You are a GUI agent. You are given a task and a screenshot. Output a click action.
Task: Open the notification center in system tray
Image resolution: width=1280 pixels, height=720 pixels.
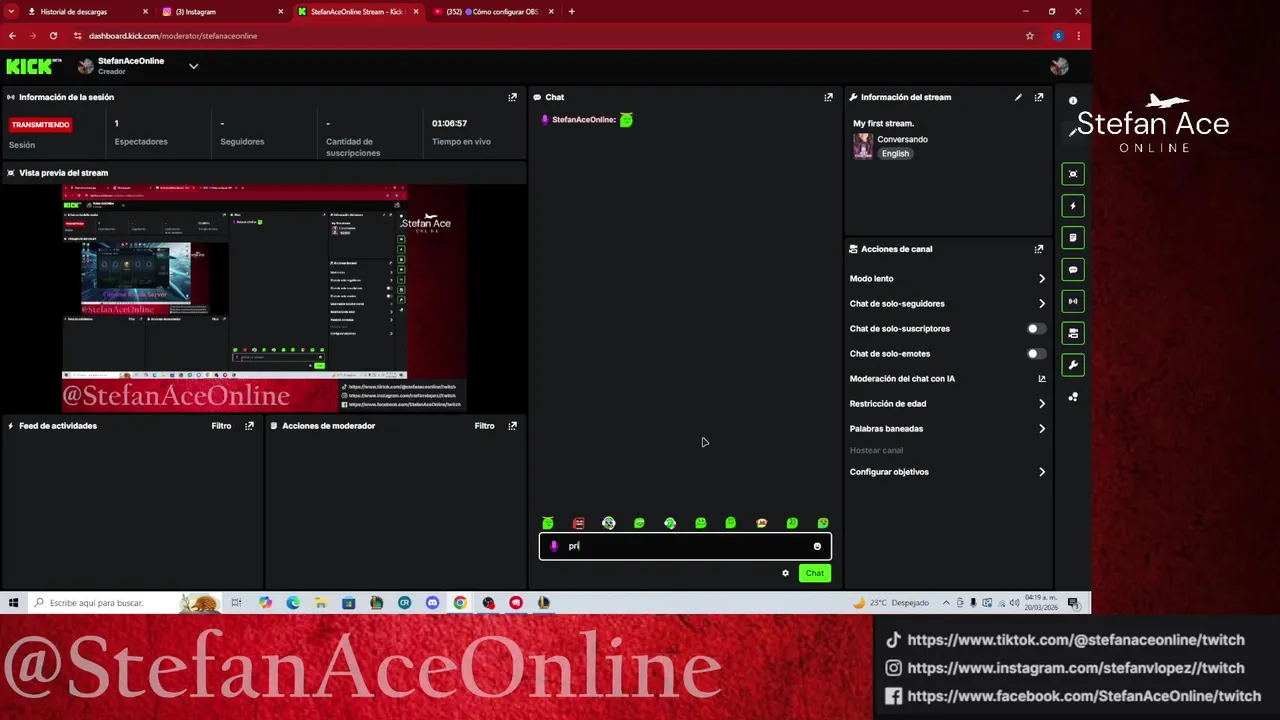coord(1073,603)
